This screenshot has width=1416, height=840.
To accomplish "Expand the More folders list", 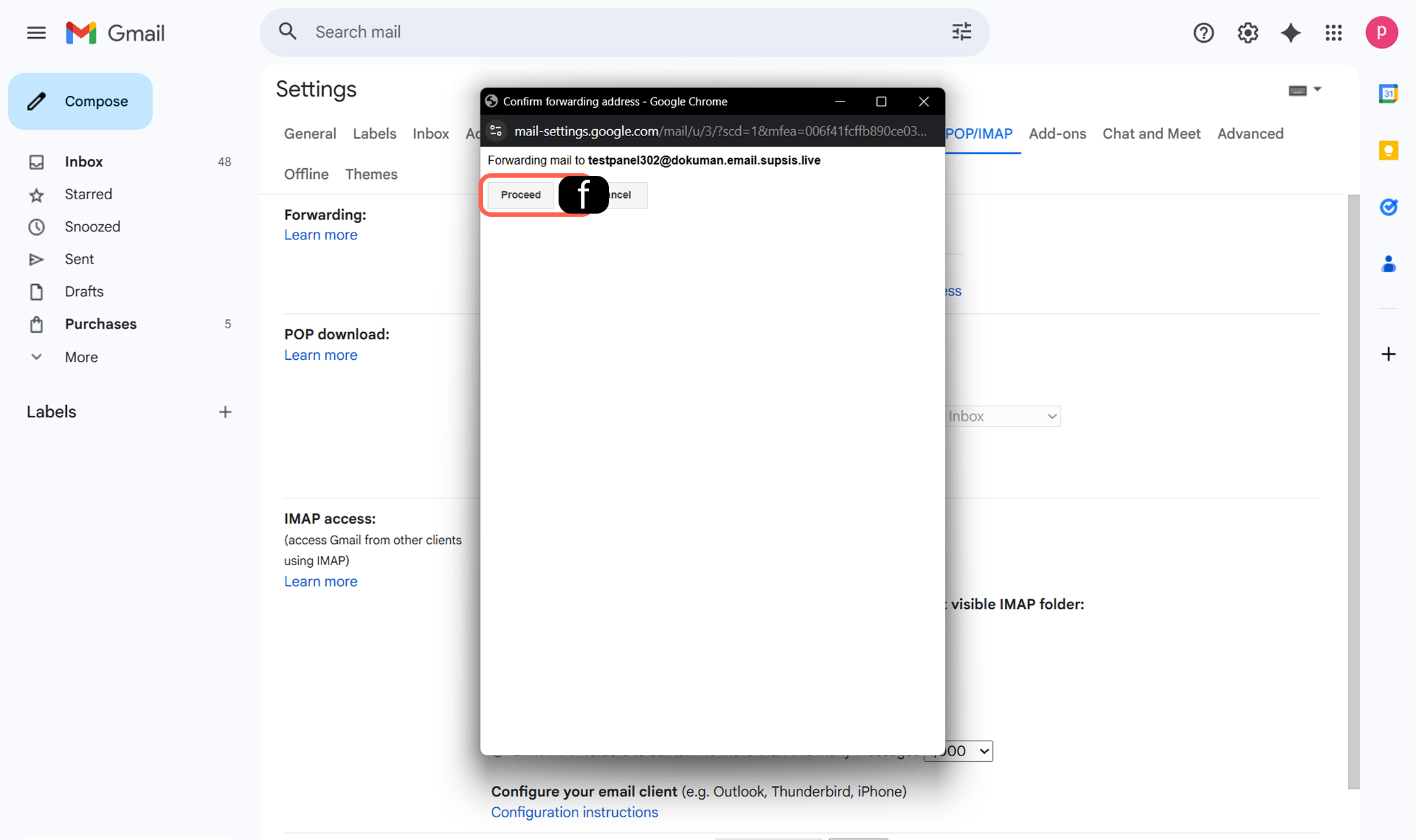I will [x=81, y=357].
